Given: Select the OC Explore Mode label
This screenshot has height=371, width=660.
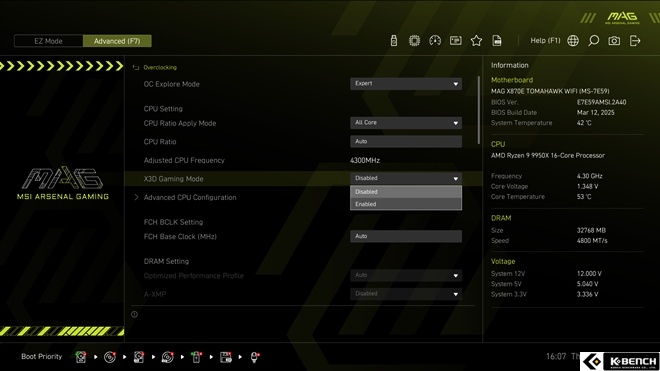Looking at the screenshot, I should point(171,84).
